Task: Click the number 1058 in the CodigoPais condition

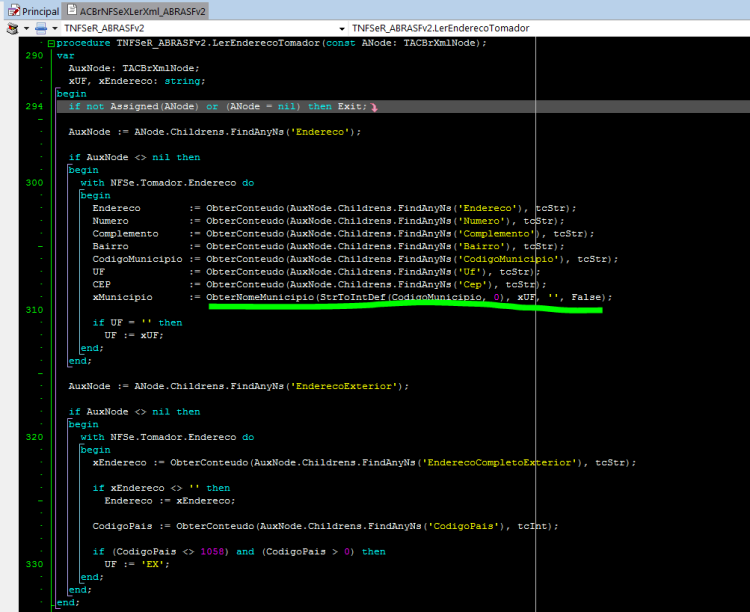Action: [212, 552]
